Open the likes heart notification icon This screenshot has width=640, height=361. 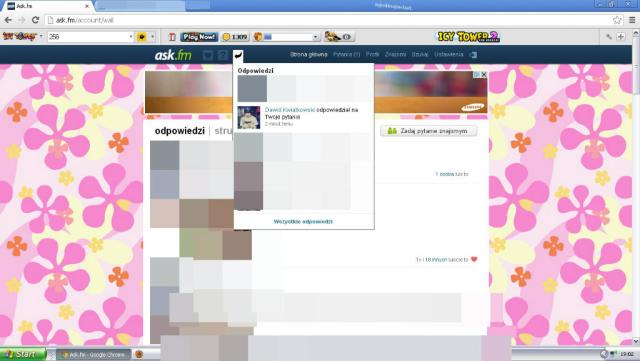[208, 55]
